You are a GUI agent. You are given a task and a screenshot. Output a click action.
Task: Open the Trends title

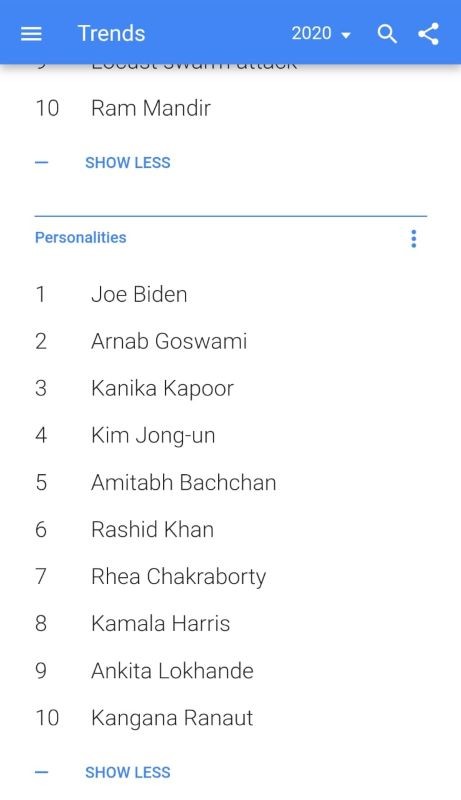click(x=111, y=34)
